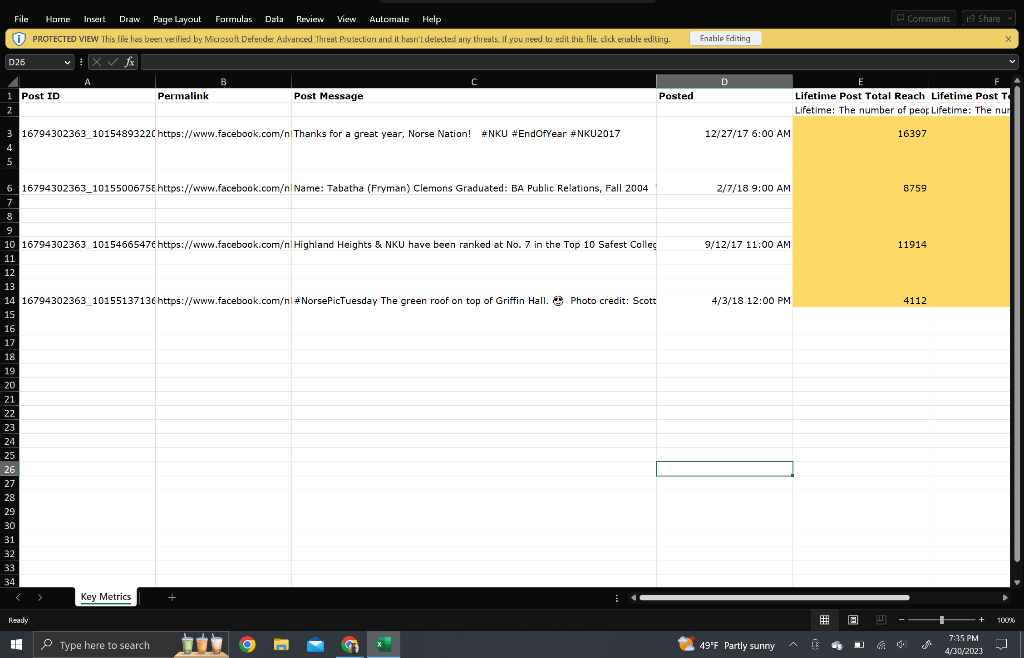Click the Post ID header cell
Screen dimensions: 1024x658
[x=88, y=95]
